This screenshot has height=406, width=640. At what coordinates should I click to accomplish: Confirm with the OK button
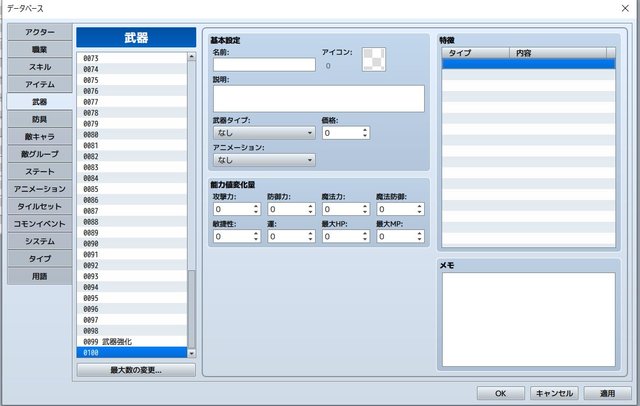[x=500, y=393]
